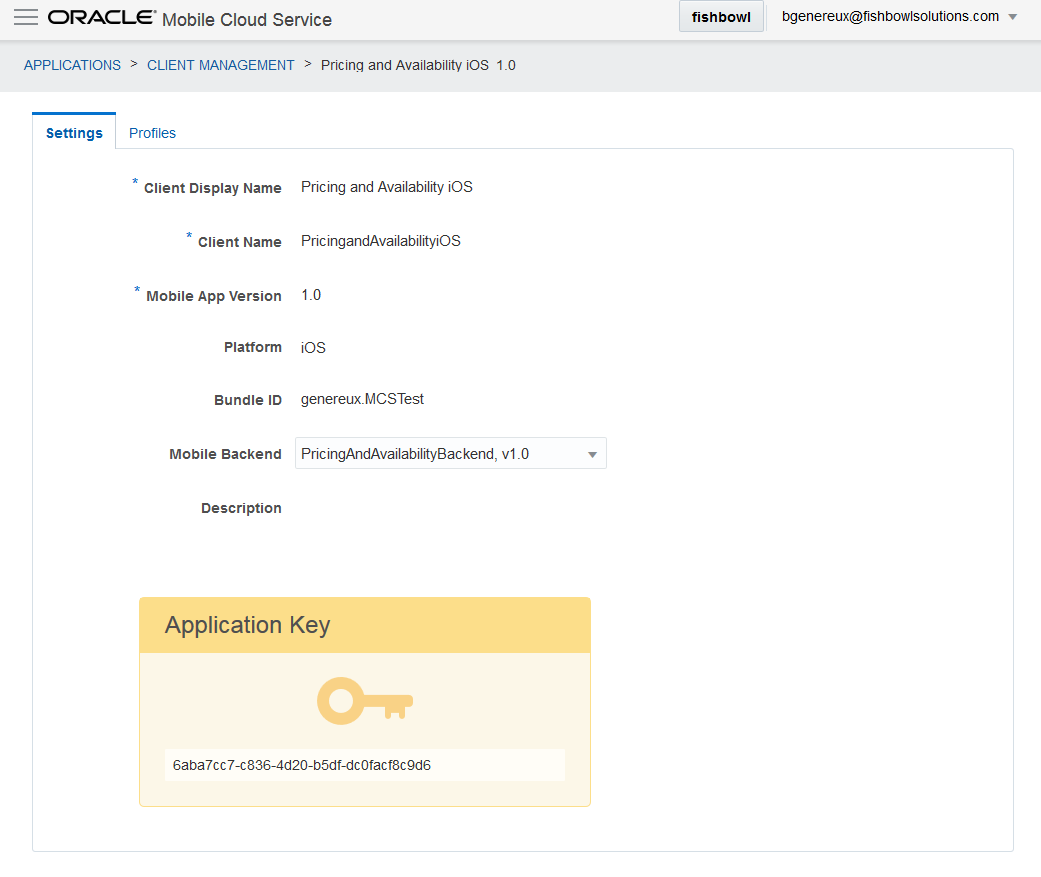Click the Platform field label

[x=253, y=347]
